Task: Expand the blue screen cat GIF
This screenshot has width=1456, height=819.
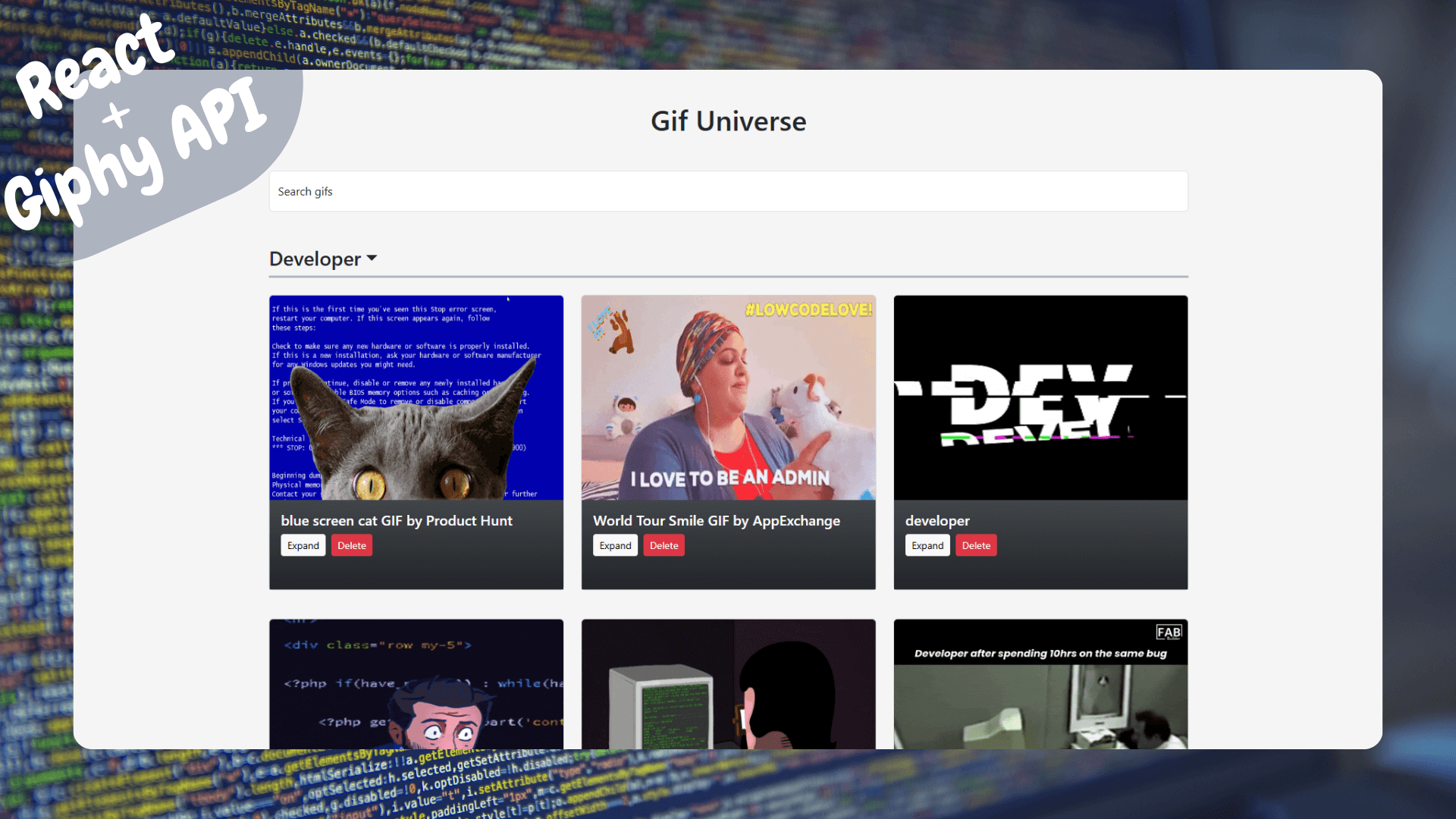Action: point(303,545)
